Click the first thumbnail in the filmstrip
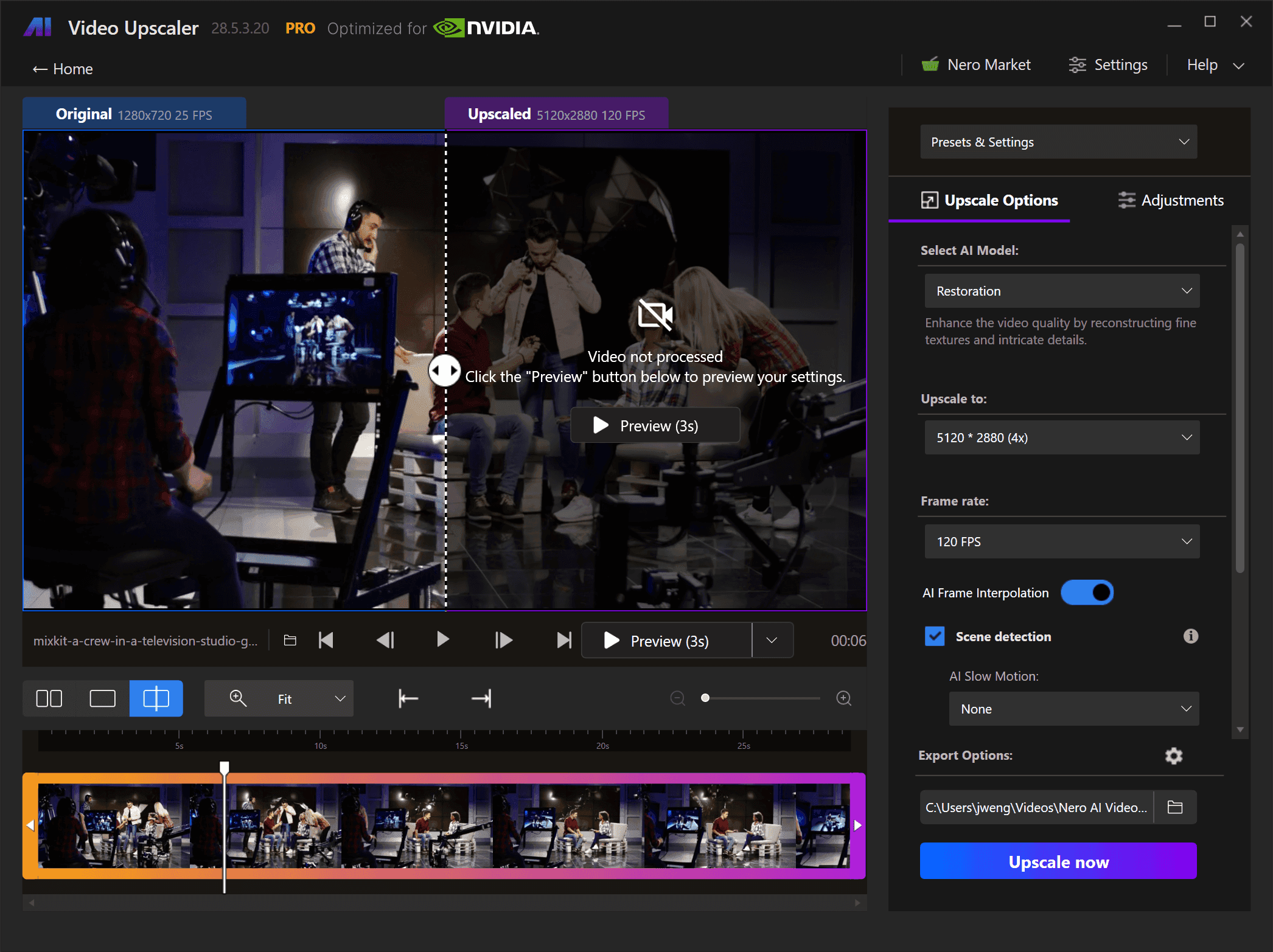 (113, 825)
